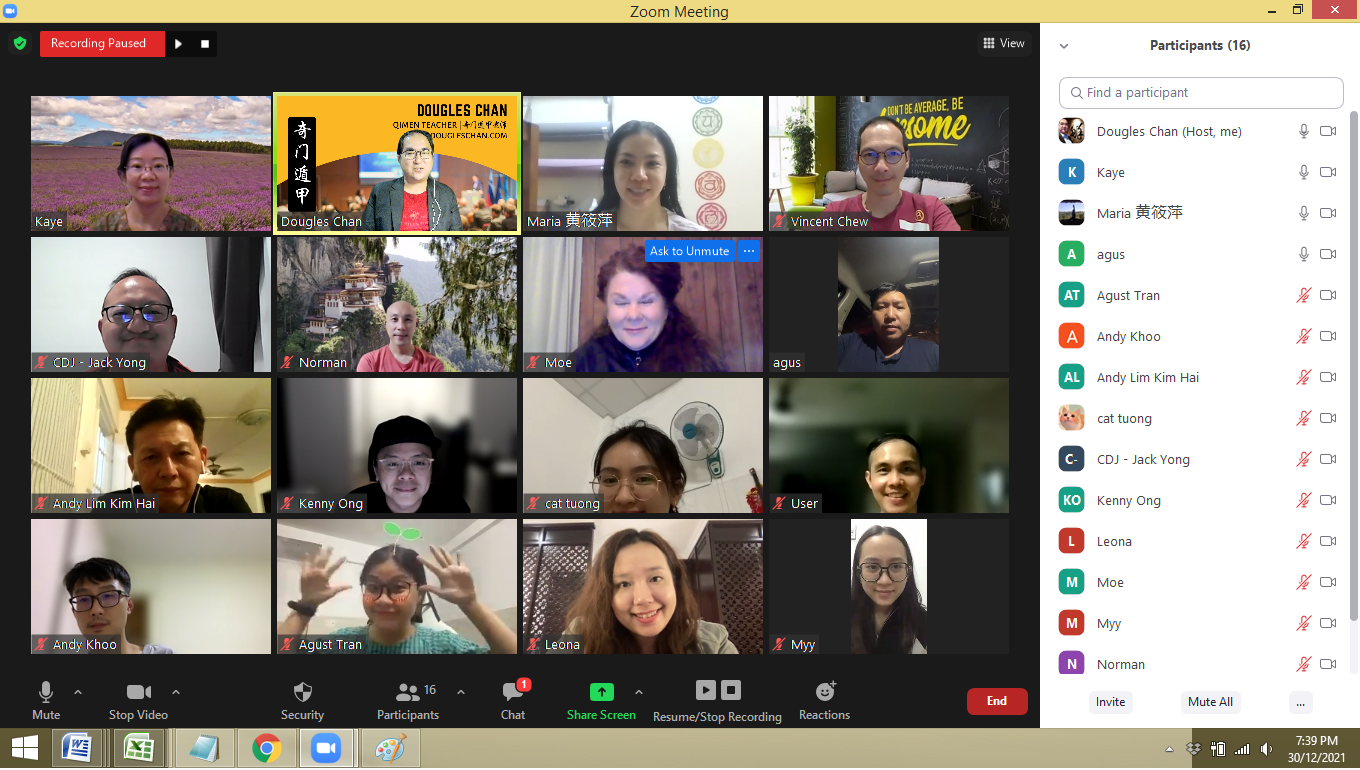Click the Find a participant search field
This screenshot has height=770, width=1360.
(1201, 93)
